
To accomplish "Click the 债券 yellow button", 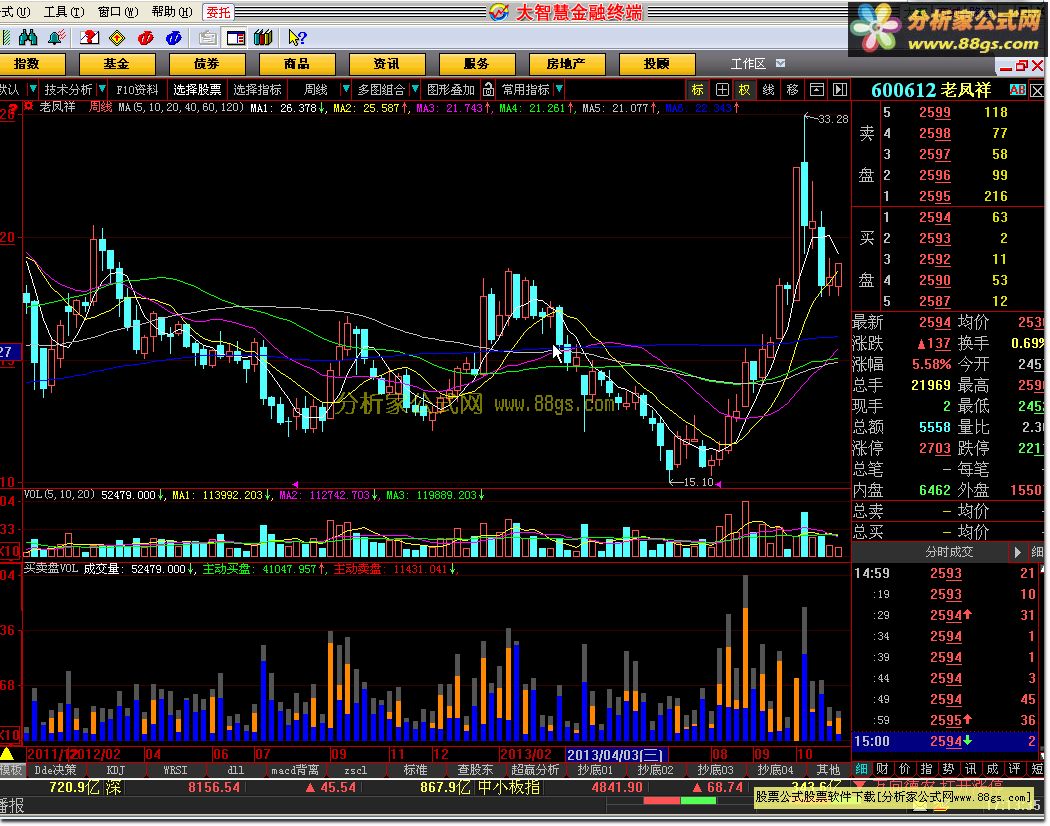I will [x=207, y=64].
